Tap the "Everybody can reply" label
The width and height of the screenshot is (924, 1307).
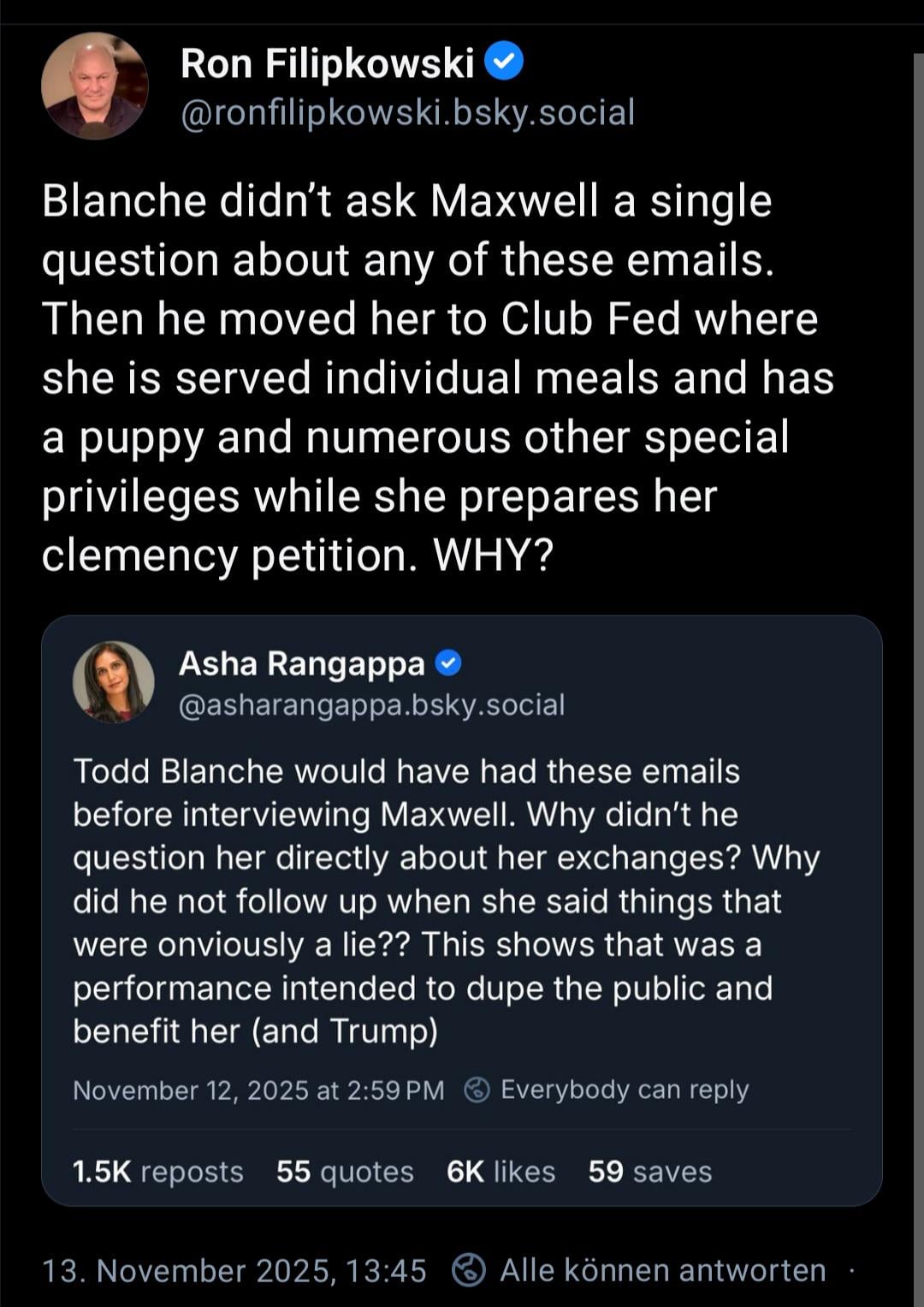624,1090
